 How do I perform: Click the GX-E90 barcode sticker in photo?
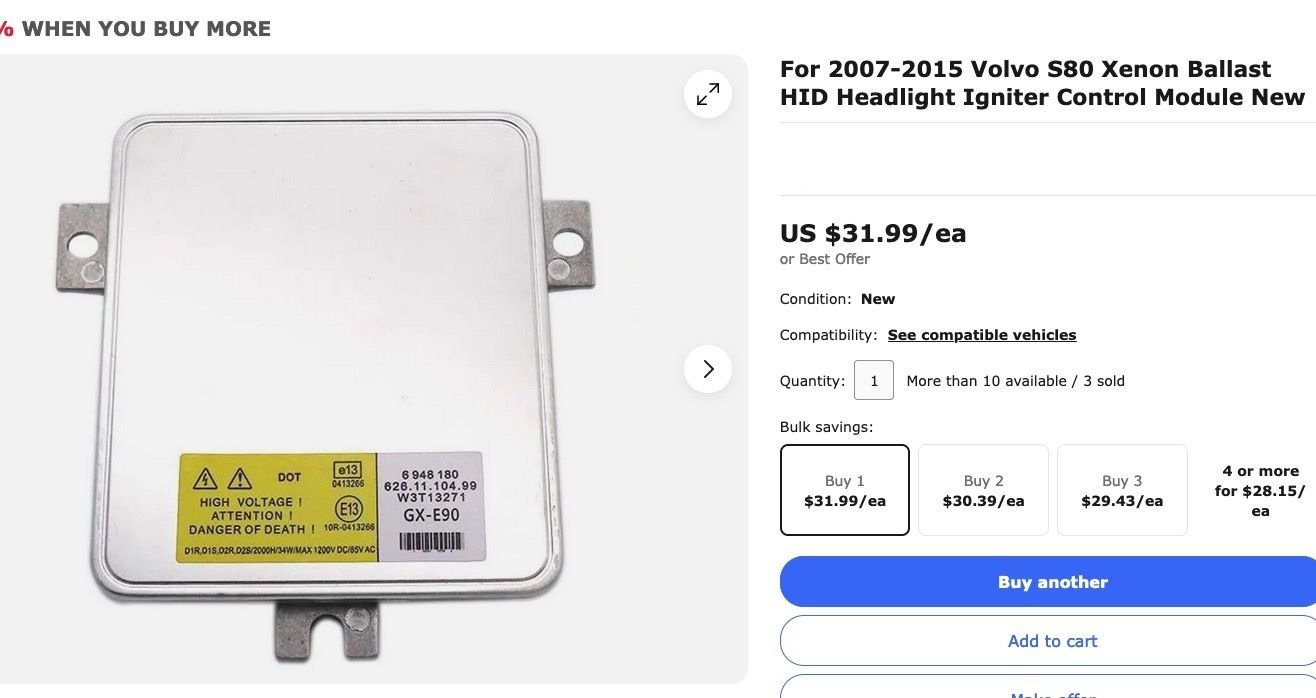click(x=431, y=507)
